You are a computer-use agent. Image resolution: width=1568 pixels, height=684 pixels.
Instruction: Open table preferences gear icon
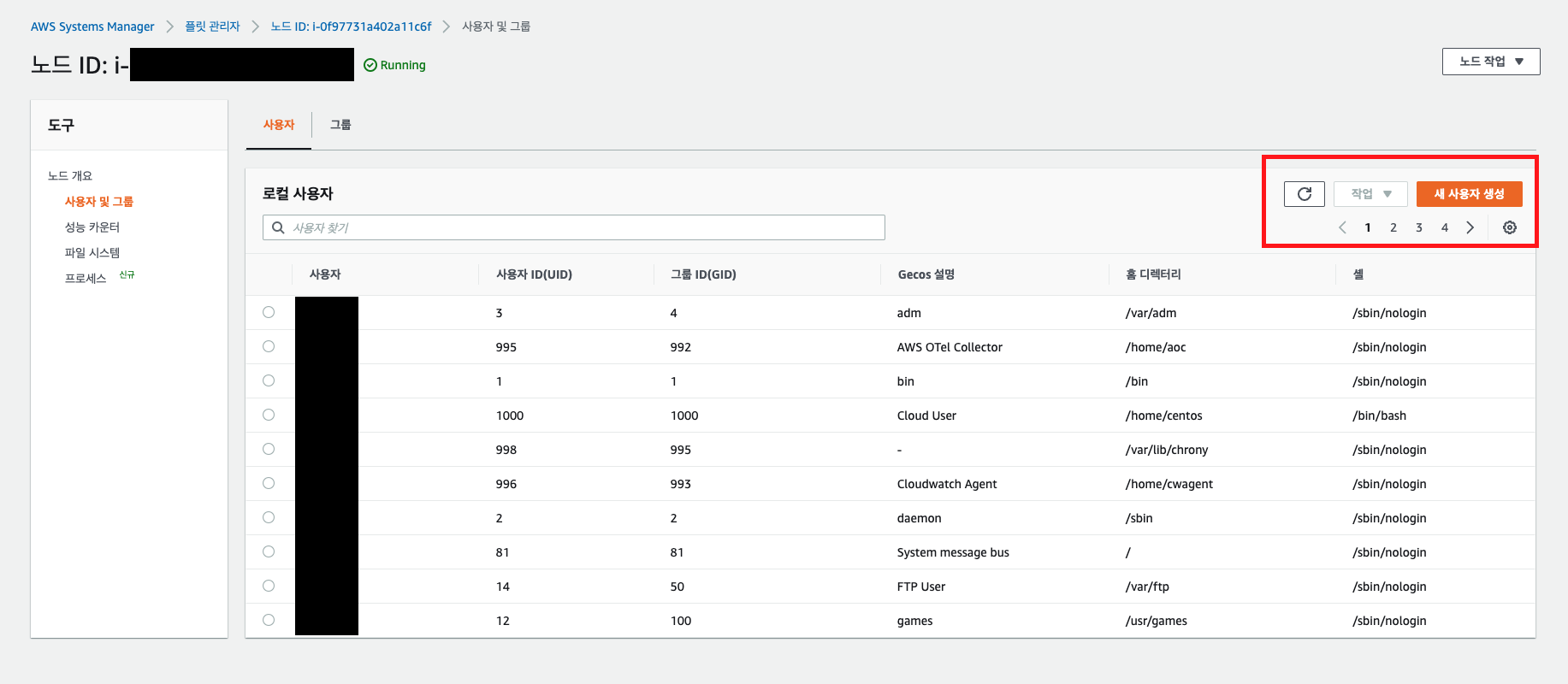click(x=1510, y=227)
